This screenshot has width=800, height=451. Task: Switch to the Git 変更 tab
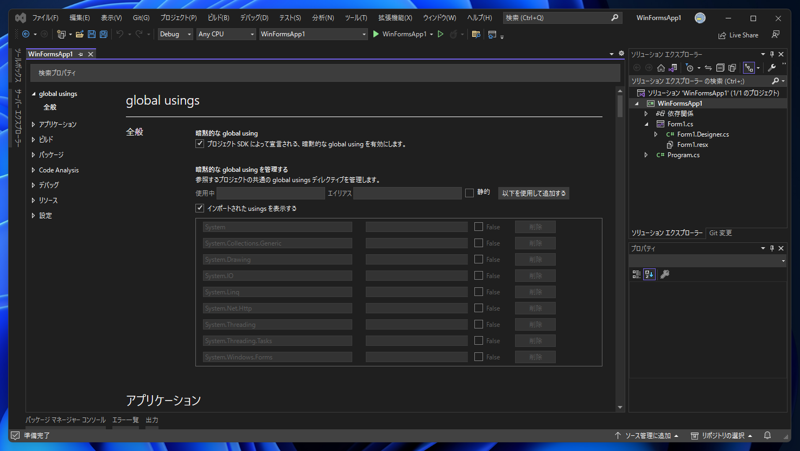click(x=720, y=233)
